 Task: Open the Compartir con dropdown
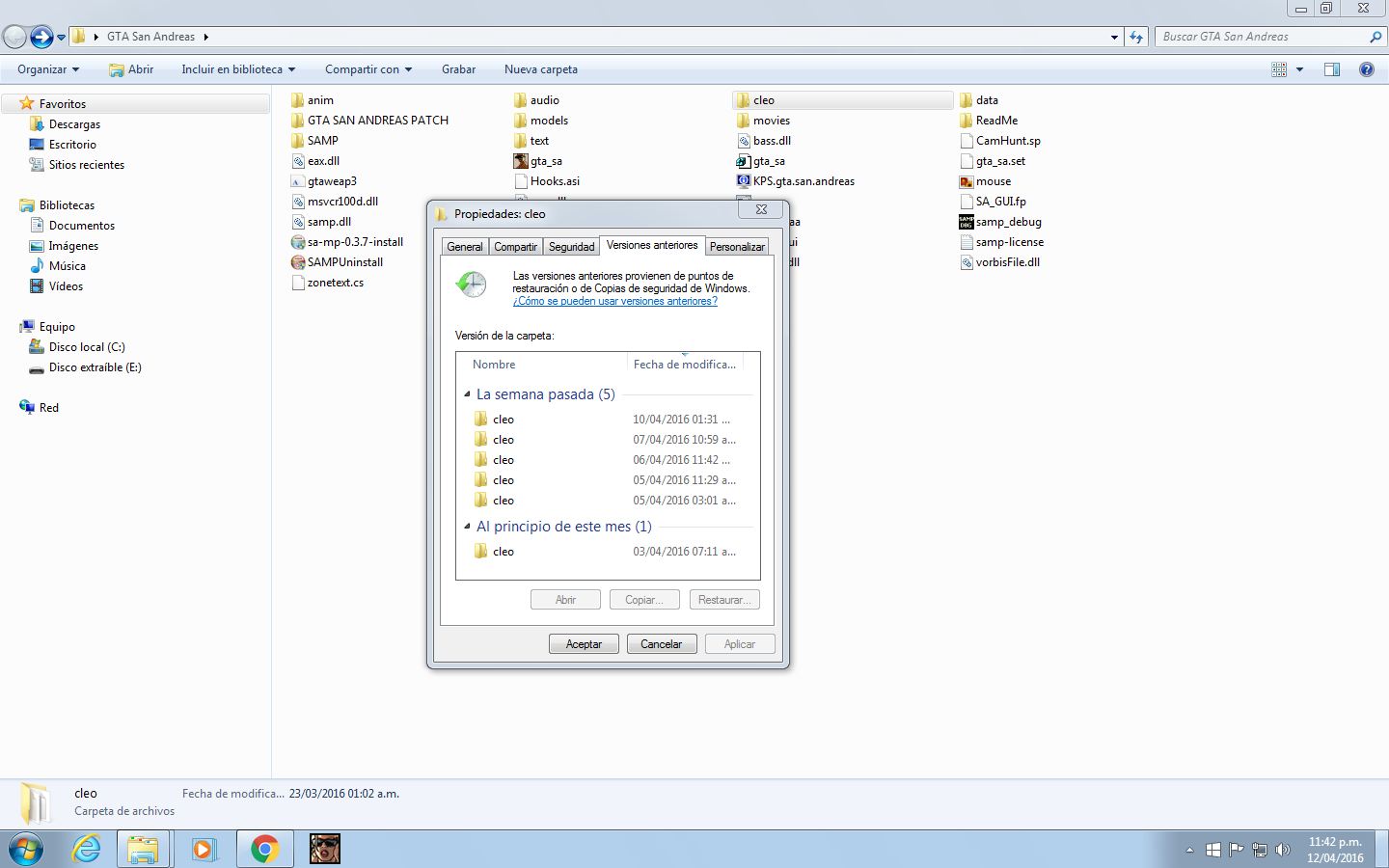click(368, 69)
